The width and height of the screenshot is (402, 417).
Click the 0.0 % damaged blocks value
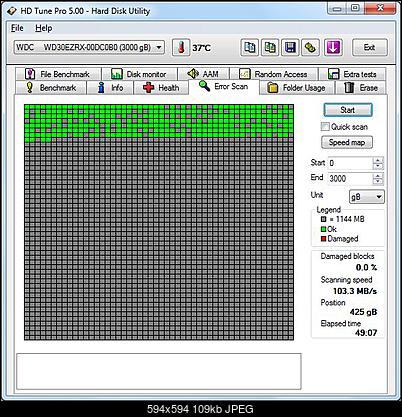pos(366,267)
